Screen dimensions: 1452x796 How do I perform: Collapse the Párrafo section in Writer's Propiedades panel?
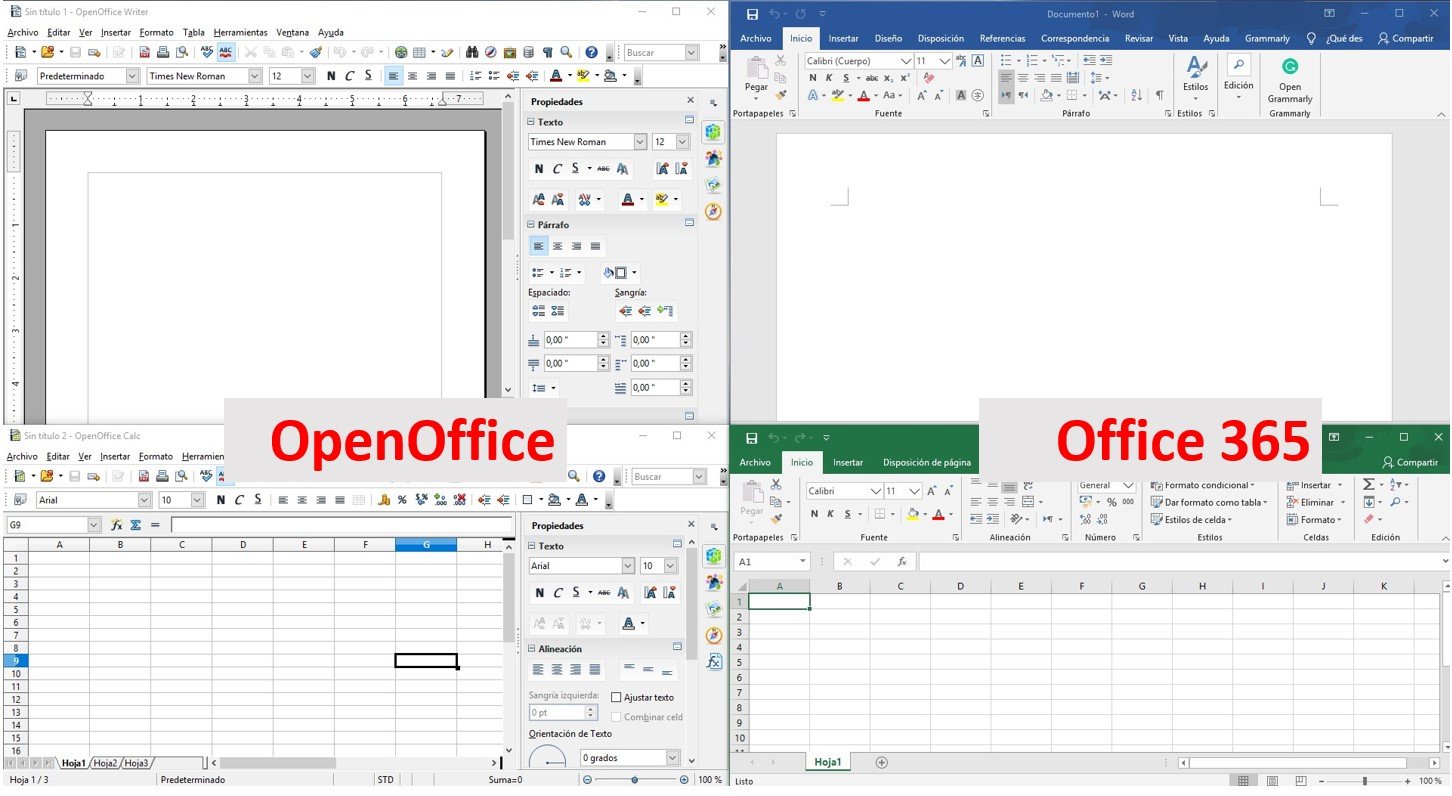point(531,225)
